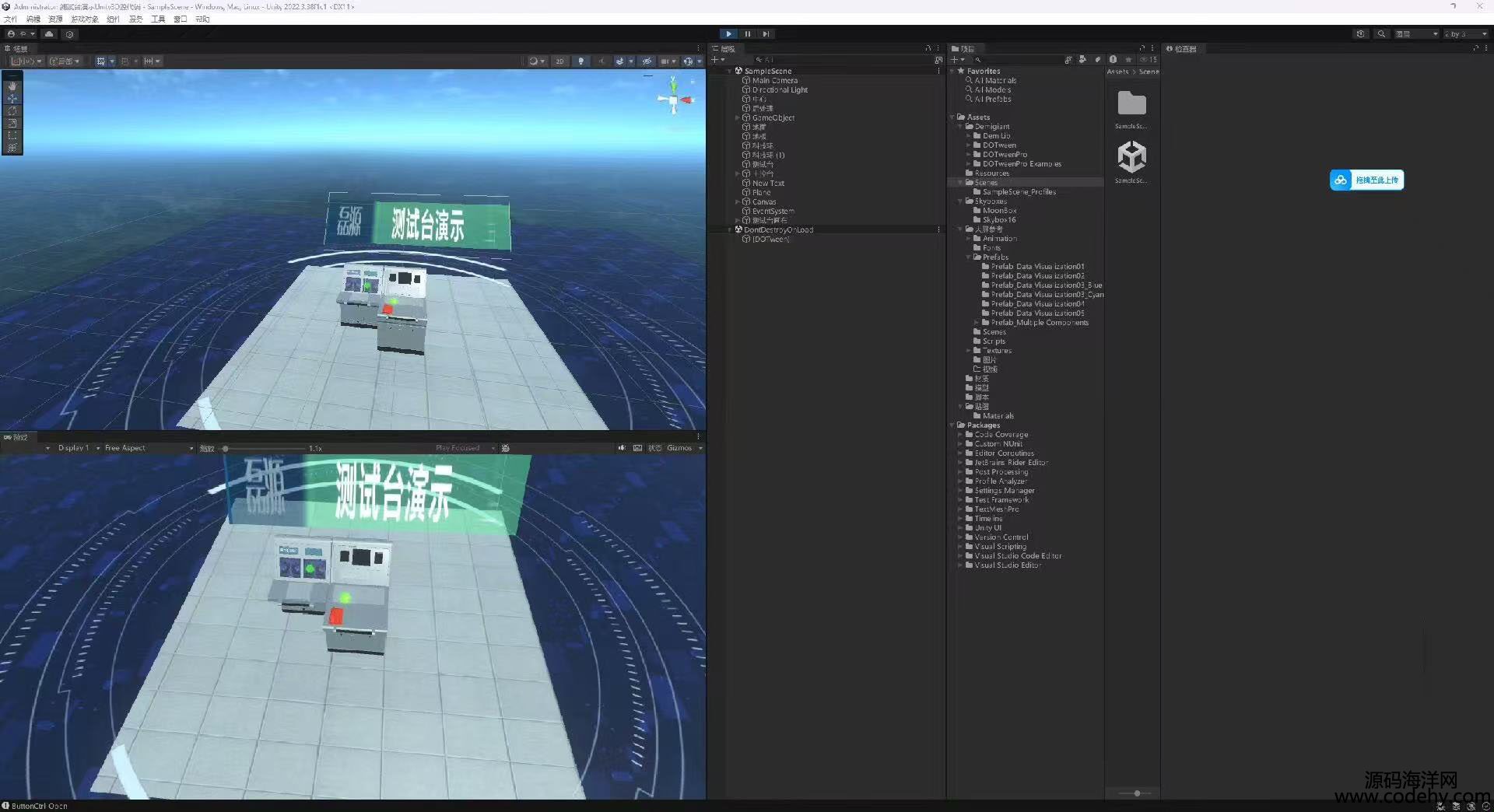The height and width of the screenshot is (812, 1494).
Task: Pause the game playback
Action: pos(747,34)
